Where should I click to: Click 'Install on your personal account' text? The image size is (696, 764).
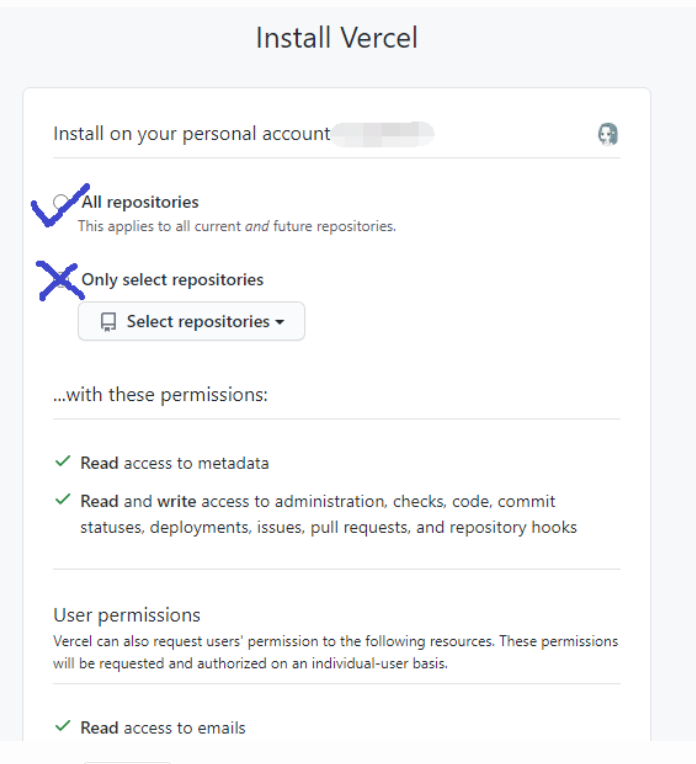click(191, 133)
